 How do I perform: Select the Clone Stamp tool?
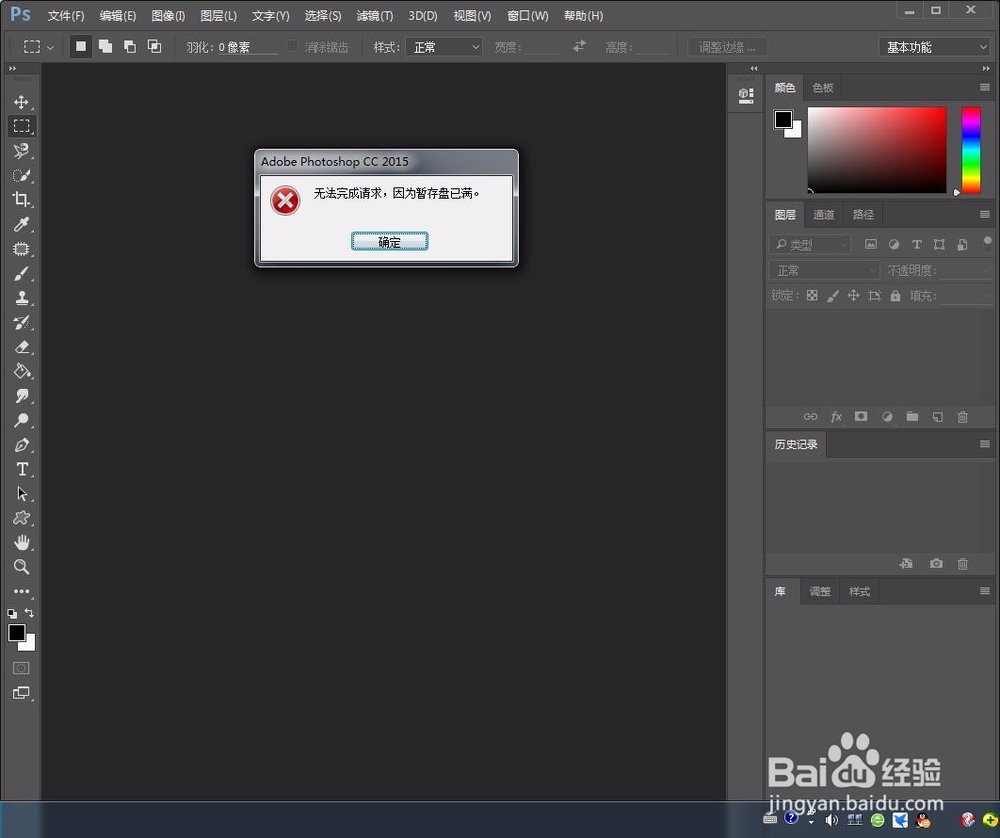(x=21, y=298)
